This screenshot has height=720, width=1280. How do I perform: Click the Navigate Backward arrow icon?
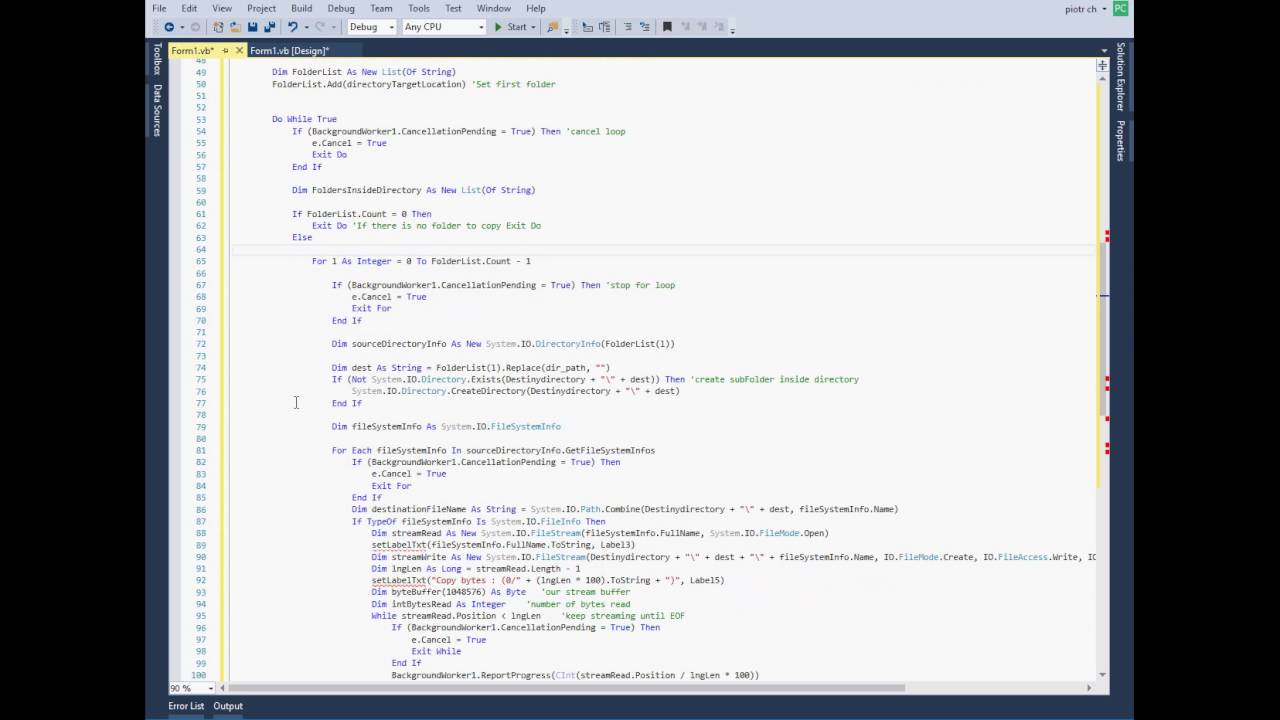(169, 27)
